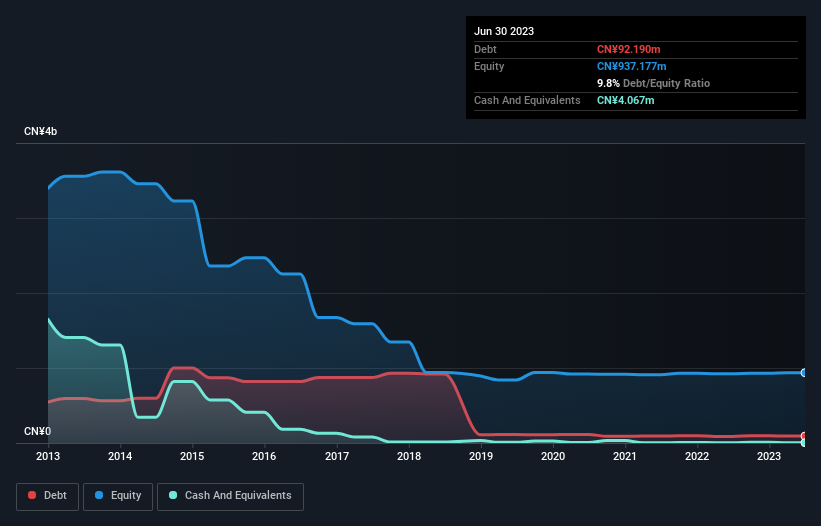Image resolution: width=821 pixels, height=526 pixels.
Task: Select the 2020 x-axis label
Action: coord(553,456)
